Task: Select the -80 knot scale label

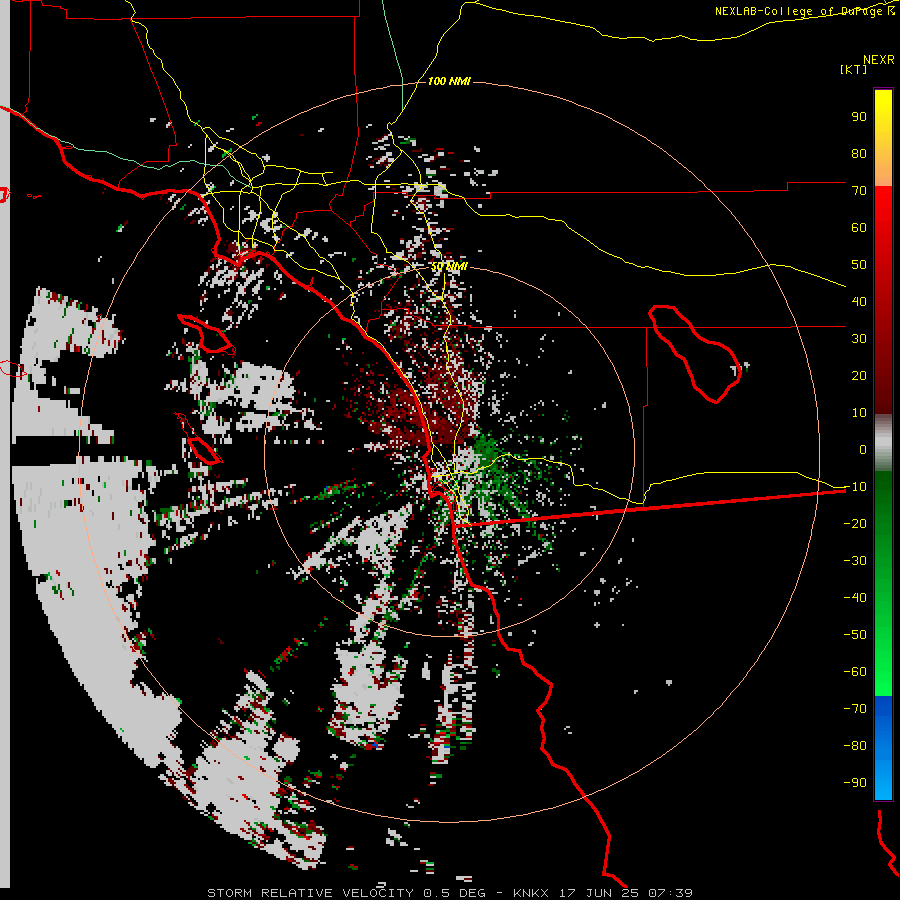Action: pyautogui.click(x=855, y=746)
